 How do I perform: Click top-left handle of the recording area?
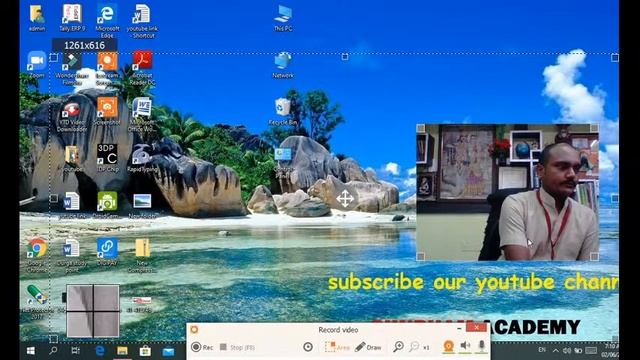(53, 58)
